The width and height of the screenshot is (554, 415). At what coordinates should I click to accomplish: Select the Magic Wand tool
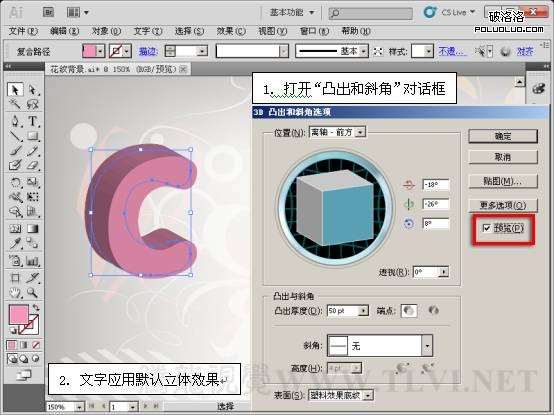point(15,105)
